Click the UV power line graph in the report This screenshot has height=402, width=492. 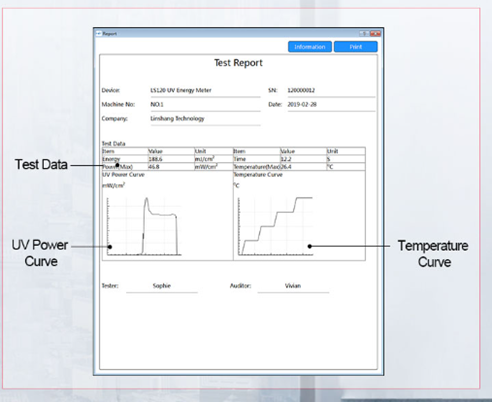point(144,226)
